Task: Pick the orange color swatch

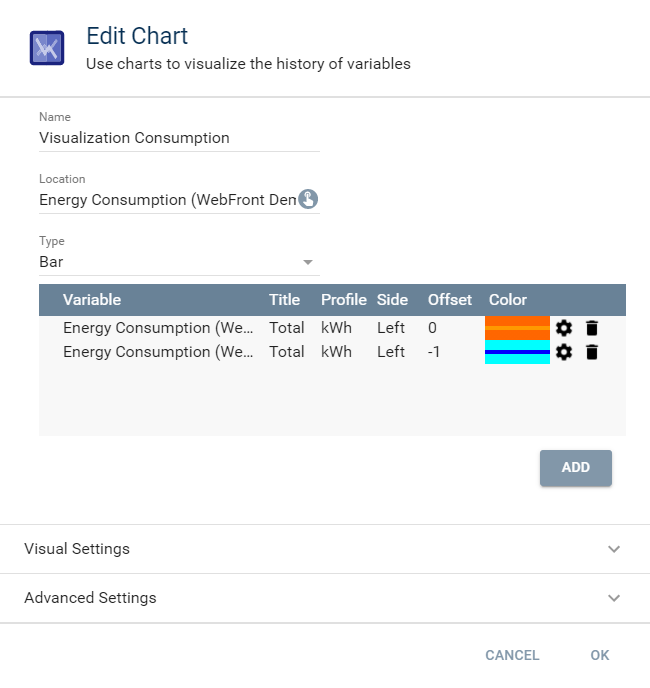Action: [517, 328]
